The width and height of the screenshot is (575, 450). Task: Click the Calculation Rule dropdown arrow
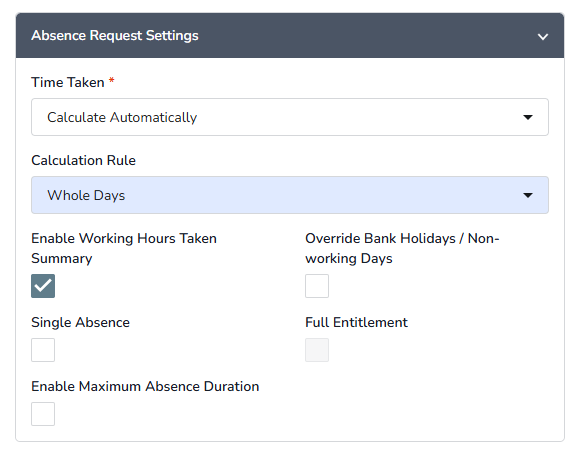(x=528, y=195)
